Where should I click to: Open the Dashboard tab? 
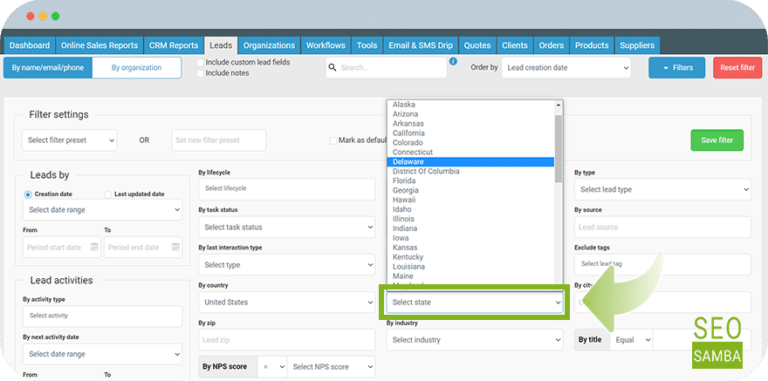pos(29,46)
